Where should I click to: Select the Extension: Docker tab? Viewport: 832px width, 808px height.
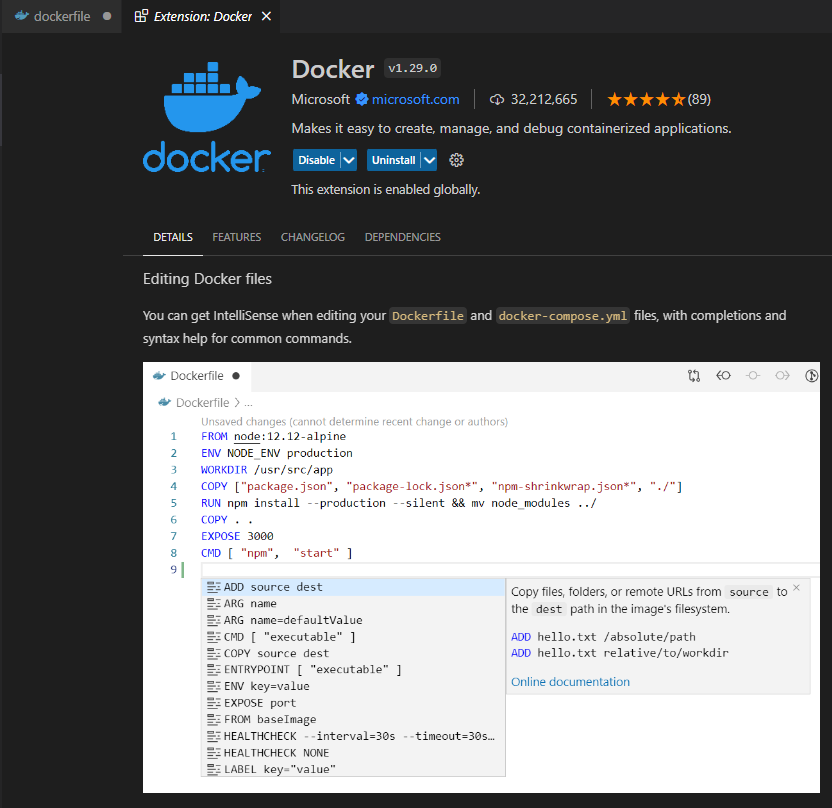pyautogui.click(x=202, y=16)
